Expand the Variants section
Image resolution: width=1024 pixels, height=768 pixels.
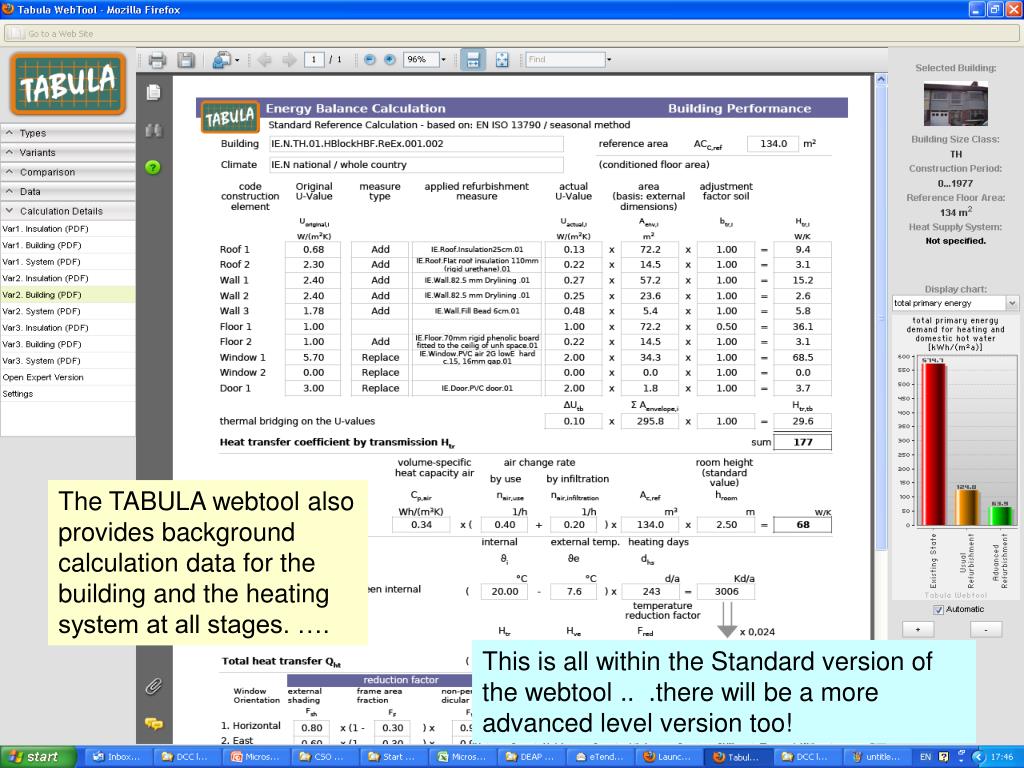(x=68, y=152)
